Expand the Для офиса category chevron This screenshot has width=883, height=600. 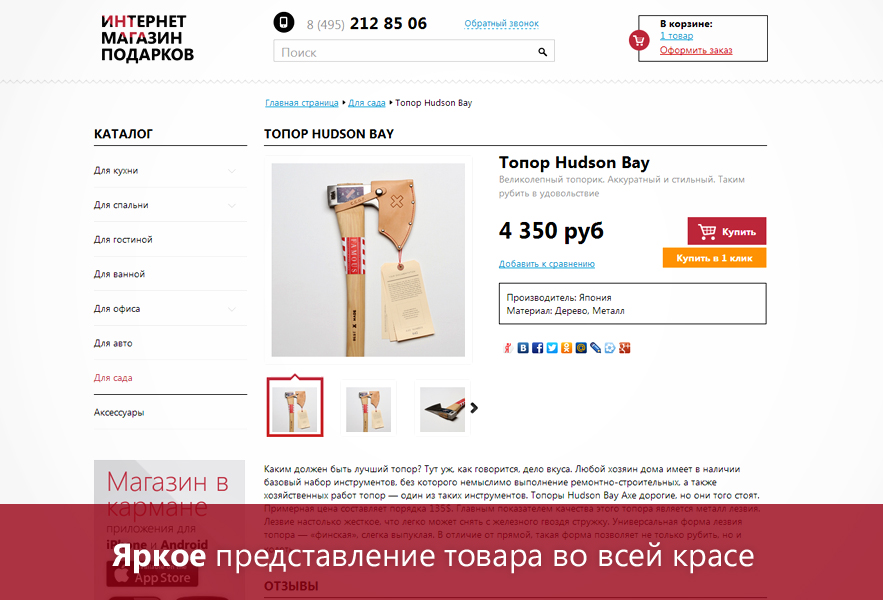pos(231,309)
